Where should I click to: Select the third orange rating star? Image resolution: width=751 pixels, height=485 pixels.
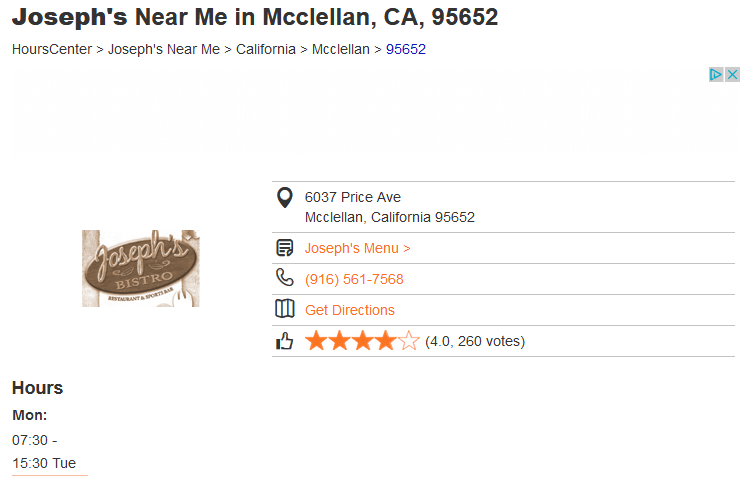coord(363,340)
